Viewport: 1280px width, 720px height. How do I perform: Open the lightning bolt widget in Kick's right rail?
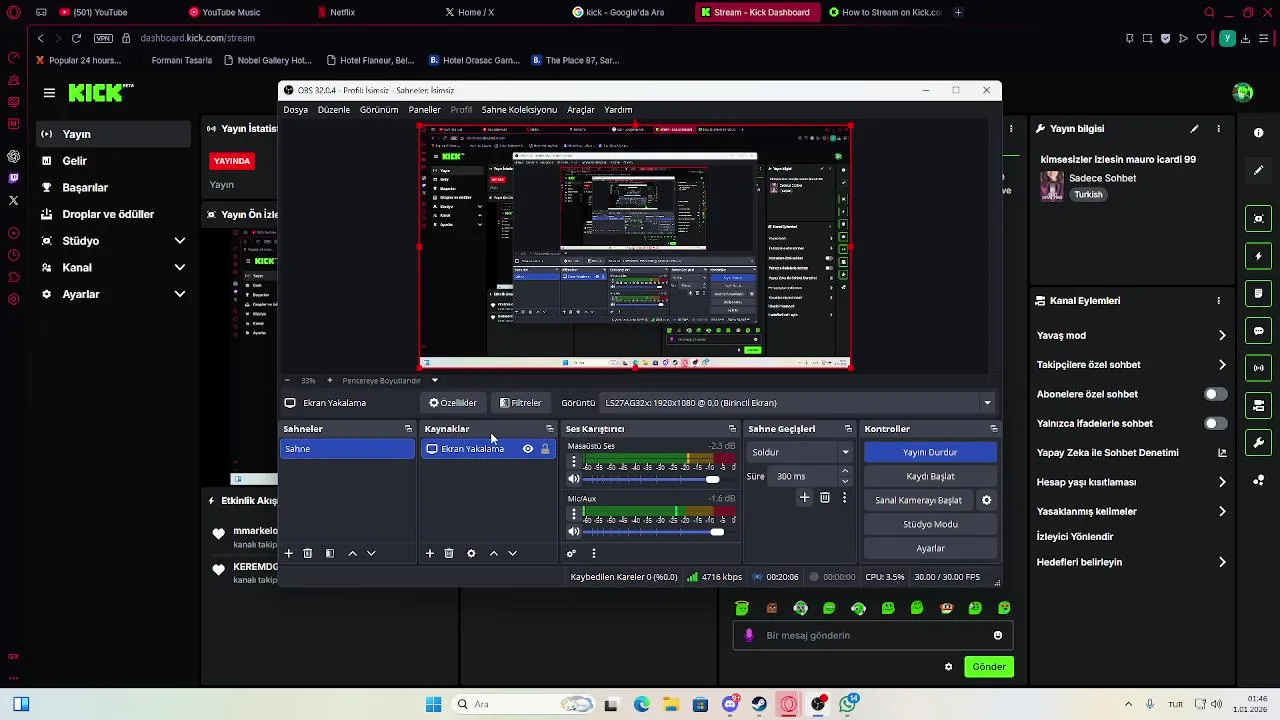coord(1259,256)
